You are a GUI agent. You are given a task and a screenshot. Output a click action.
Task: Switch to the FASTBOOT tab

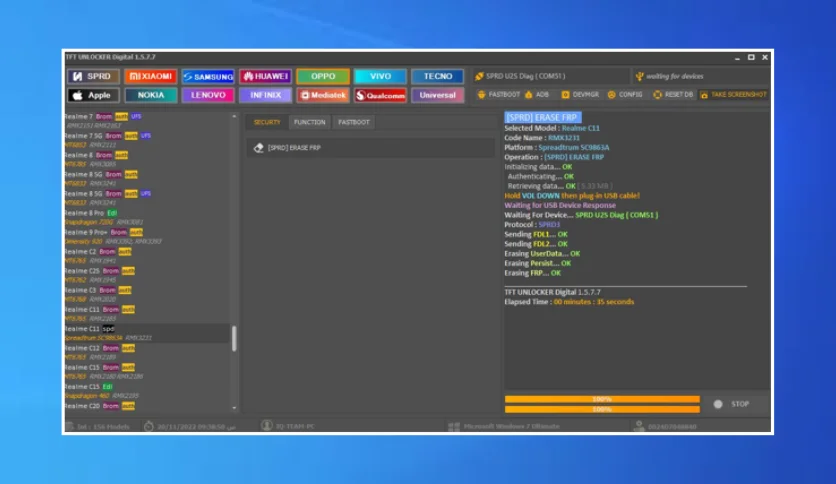pyautogui.click(x=353, y=122)
